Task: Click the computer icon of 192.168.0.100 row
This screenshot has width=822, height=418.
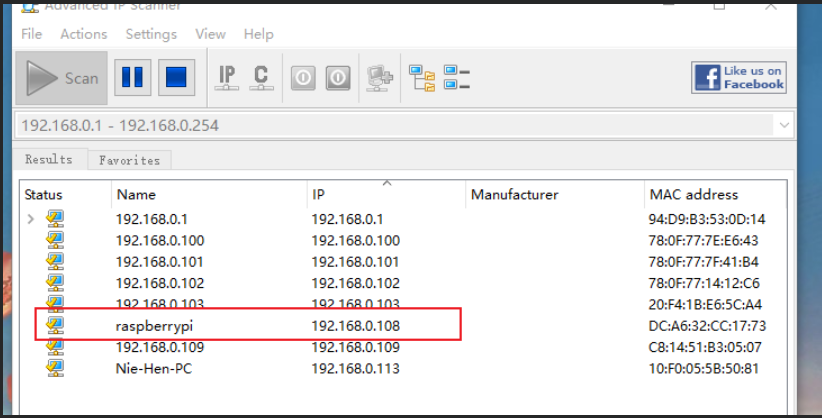Action: 55,240
